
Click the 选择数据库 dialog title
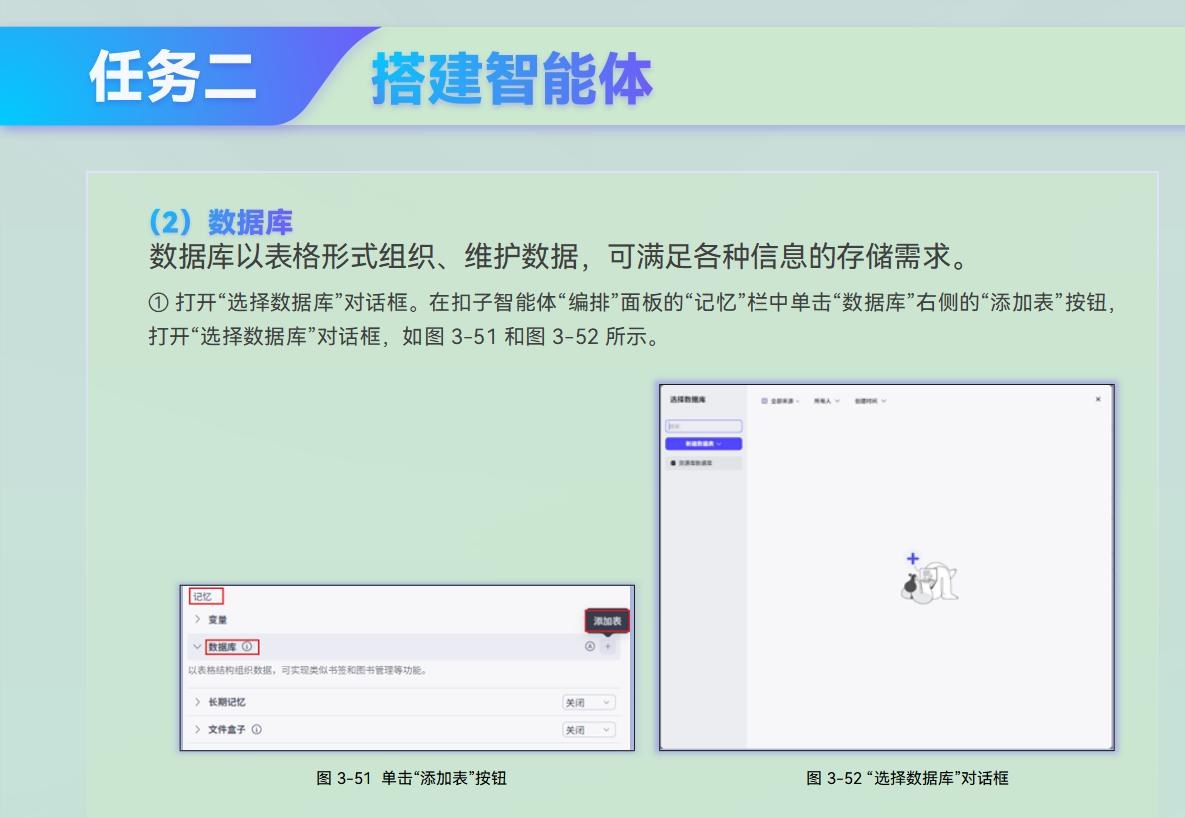688,399
